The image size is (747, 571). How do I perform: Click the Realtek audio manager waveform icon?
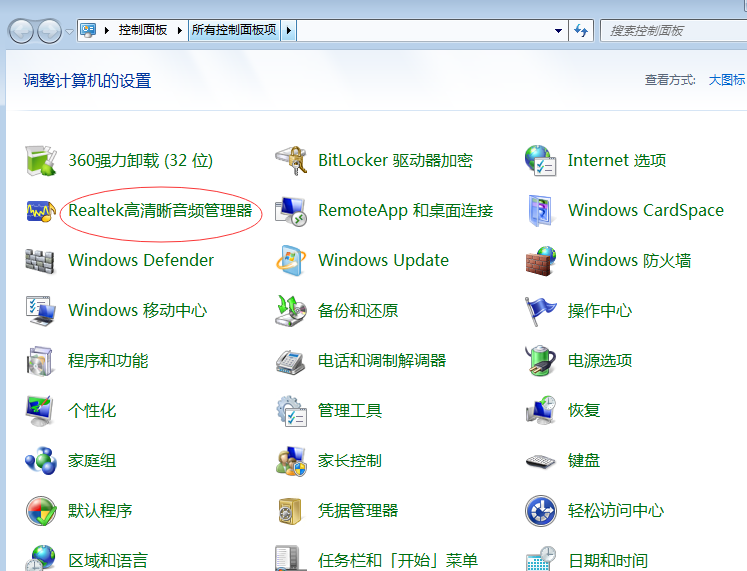pos(41,210)
